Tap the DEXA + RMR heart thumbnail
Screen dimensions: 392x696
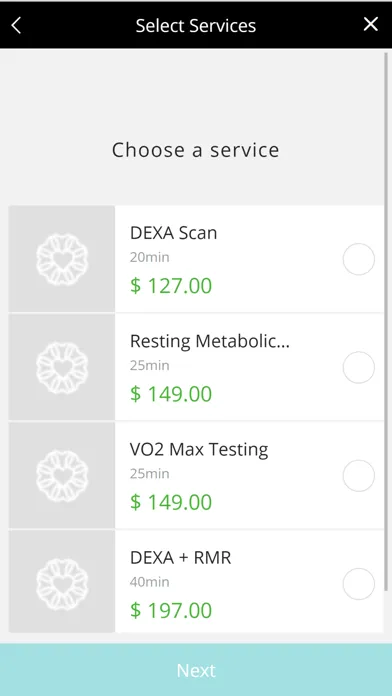(62, 581)
